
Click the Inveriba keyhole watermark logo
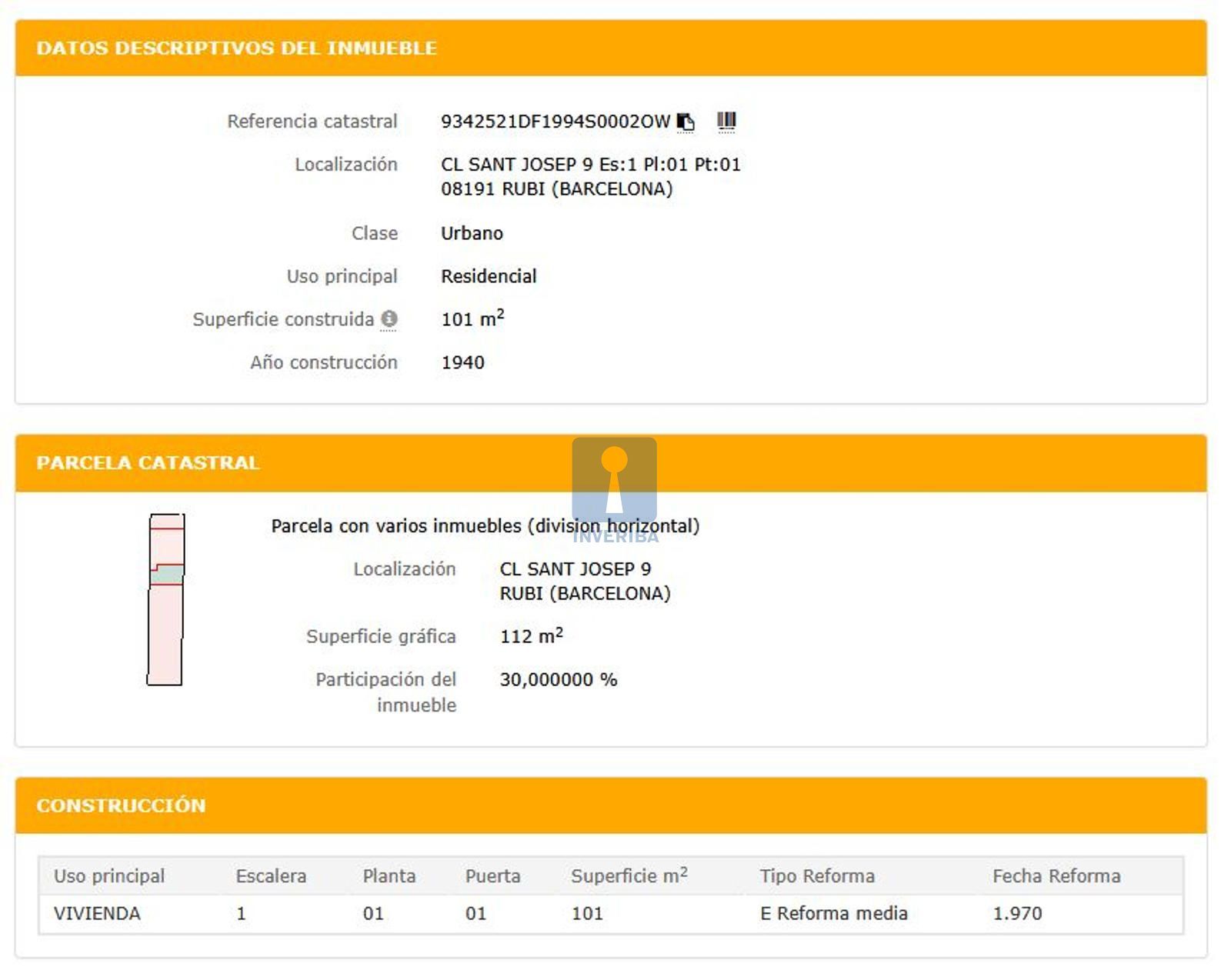pos(614,481)
